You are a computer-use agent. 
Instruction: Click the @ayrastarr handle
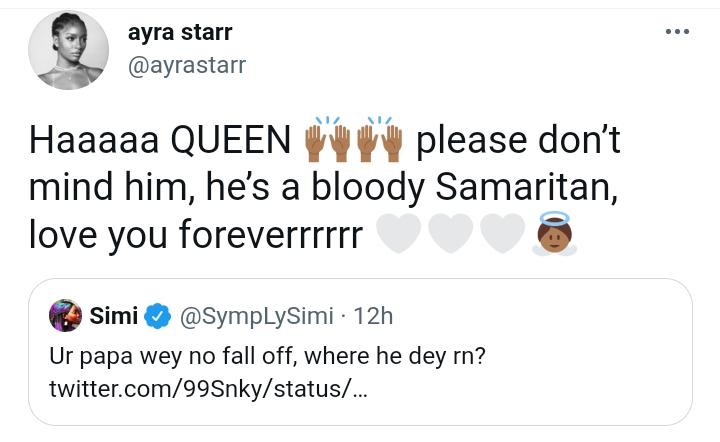(x=186, y=66)
